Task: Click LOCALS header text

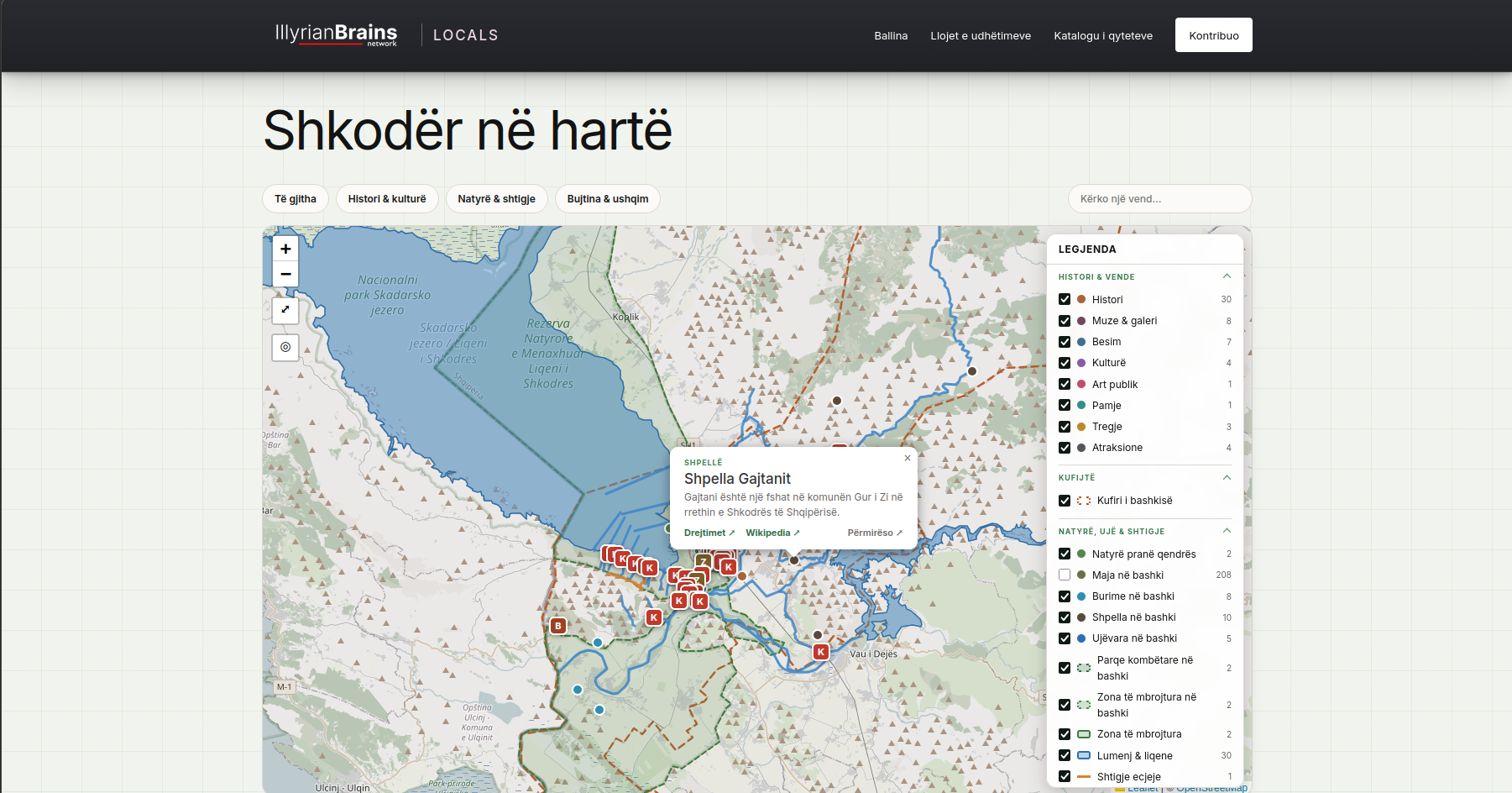Action: [466, 35]
